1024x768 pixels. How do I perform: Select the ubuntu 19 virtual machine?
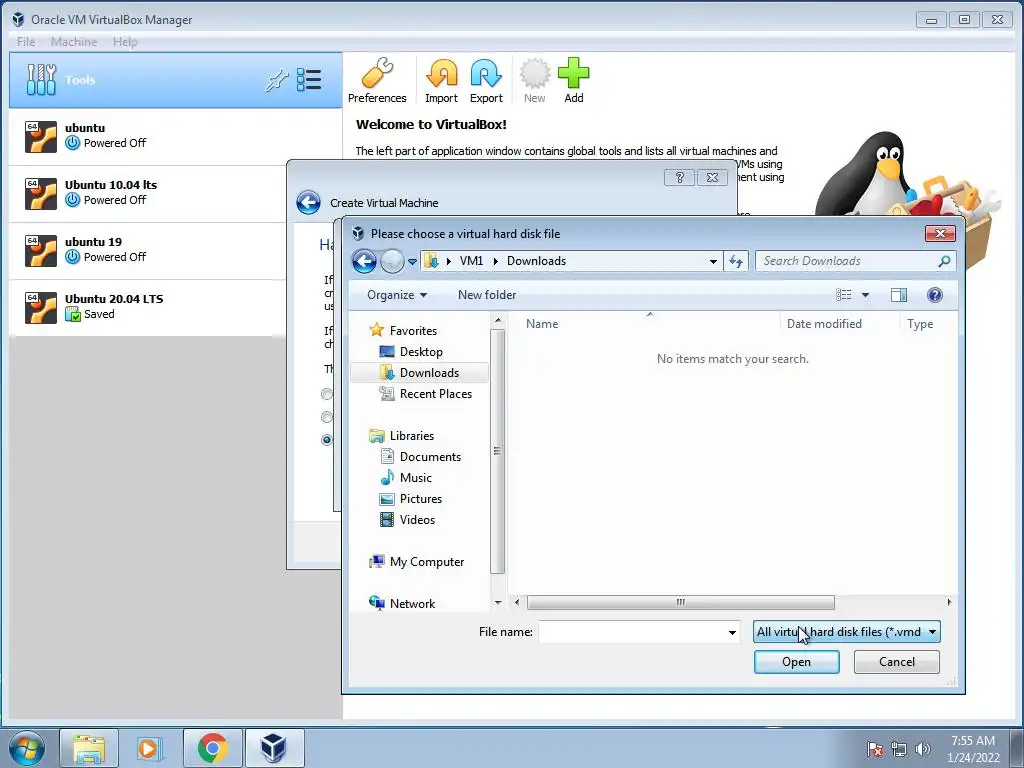click(x=148, y=249)
